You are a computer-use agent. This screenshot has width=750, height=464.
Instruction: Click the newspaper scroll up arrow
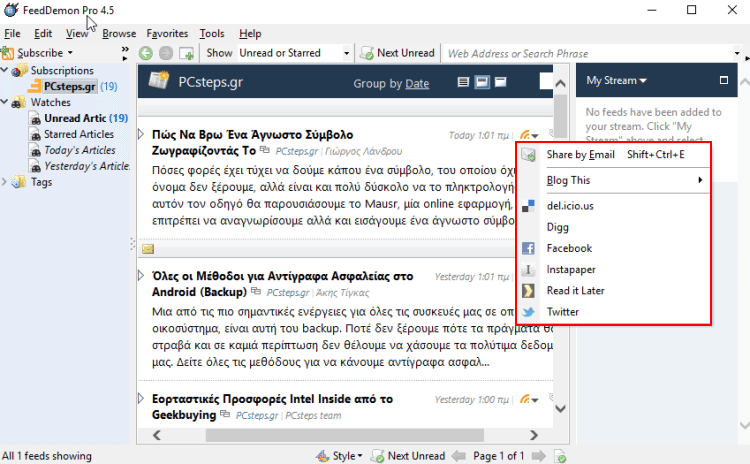coord(561,83)
